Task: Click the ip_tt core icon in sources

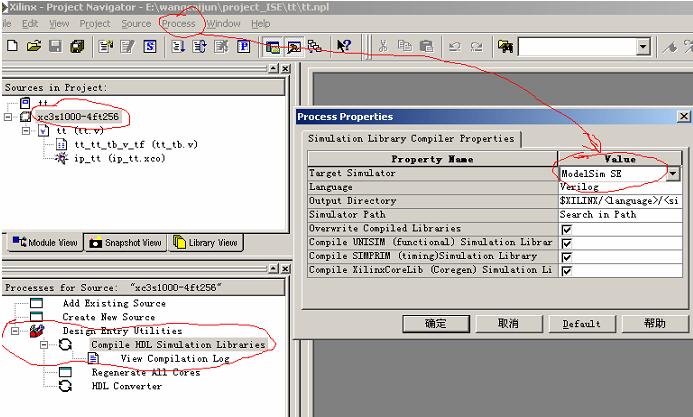Action: [x=61, y=158]
